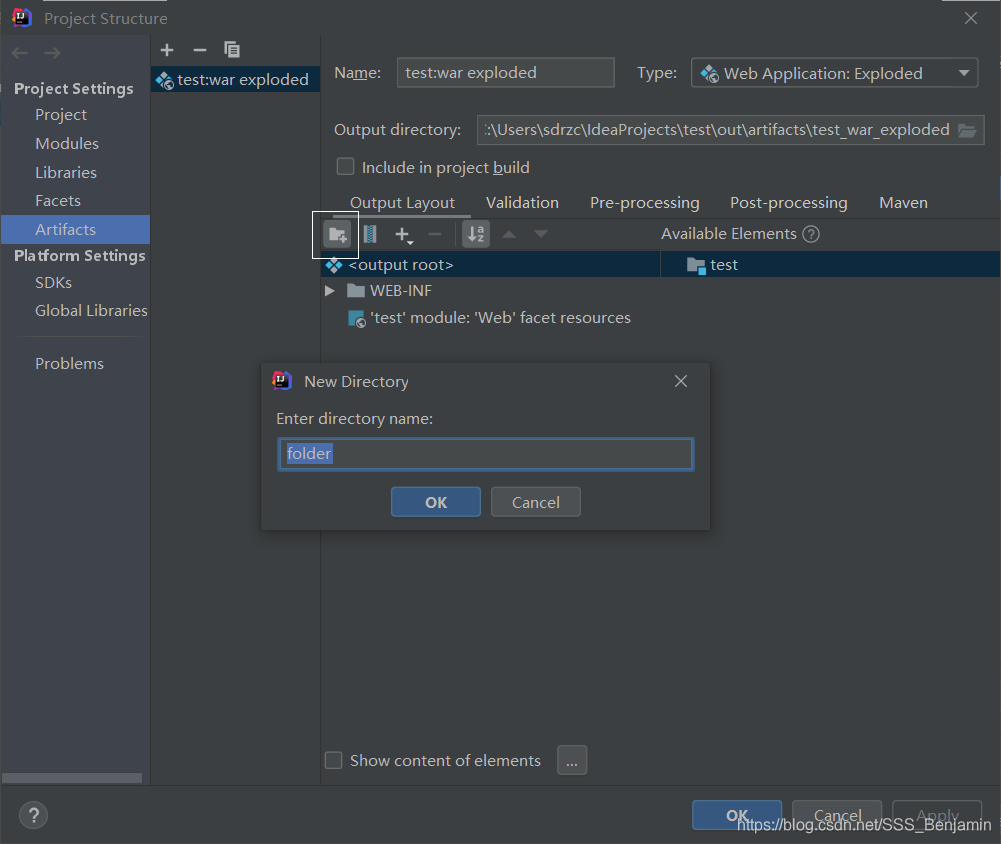This screenshot has height=844, width=1001.
Task: Toggle Show content of elements checkbox
Action: [333, 760]
